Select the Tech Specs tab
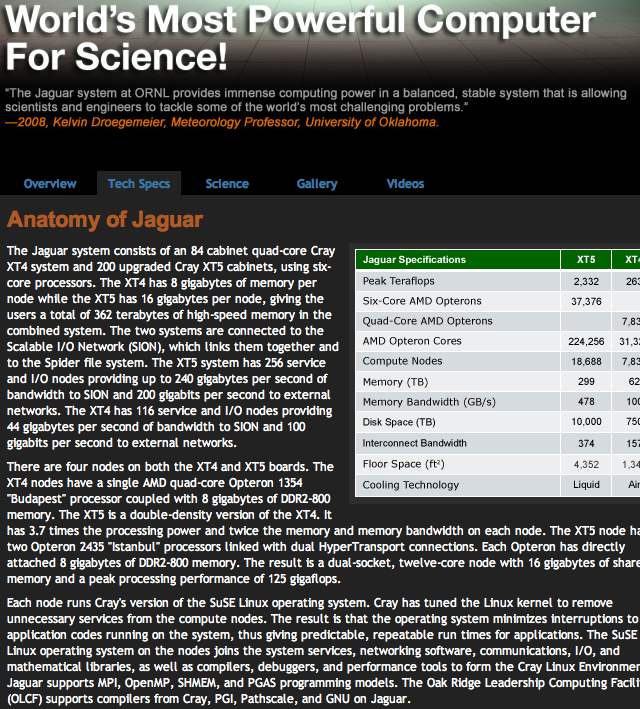The height and width of the screenshot is (709, 640). (139, 184)
